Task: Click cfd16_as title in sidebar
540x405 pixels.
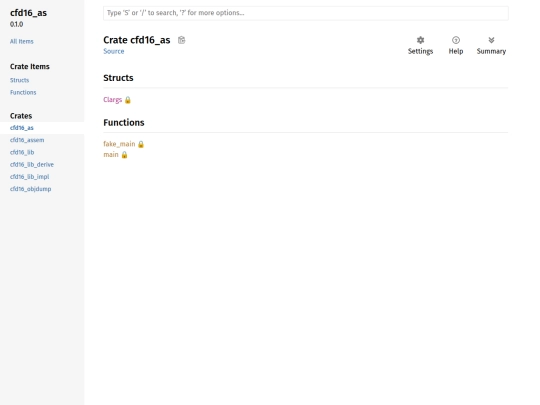Action: [28, 13]
